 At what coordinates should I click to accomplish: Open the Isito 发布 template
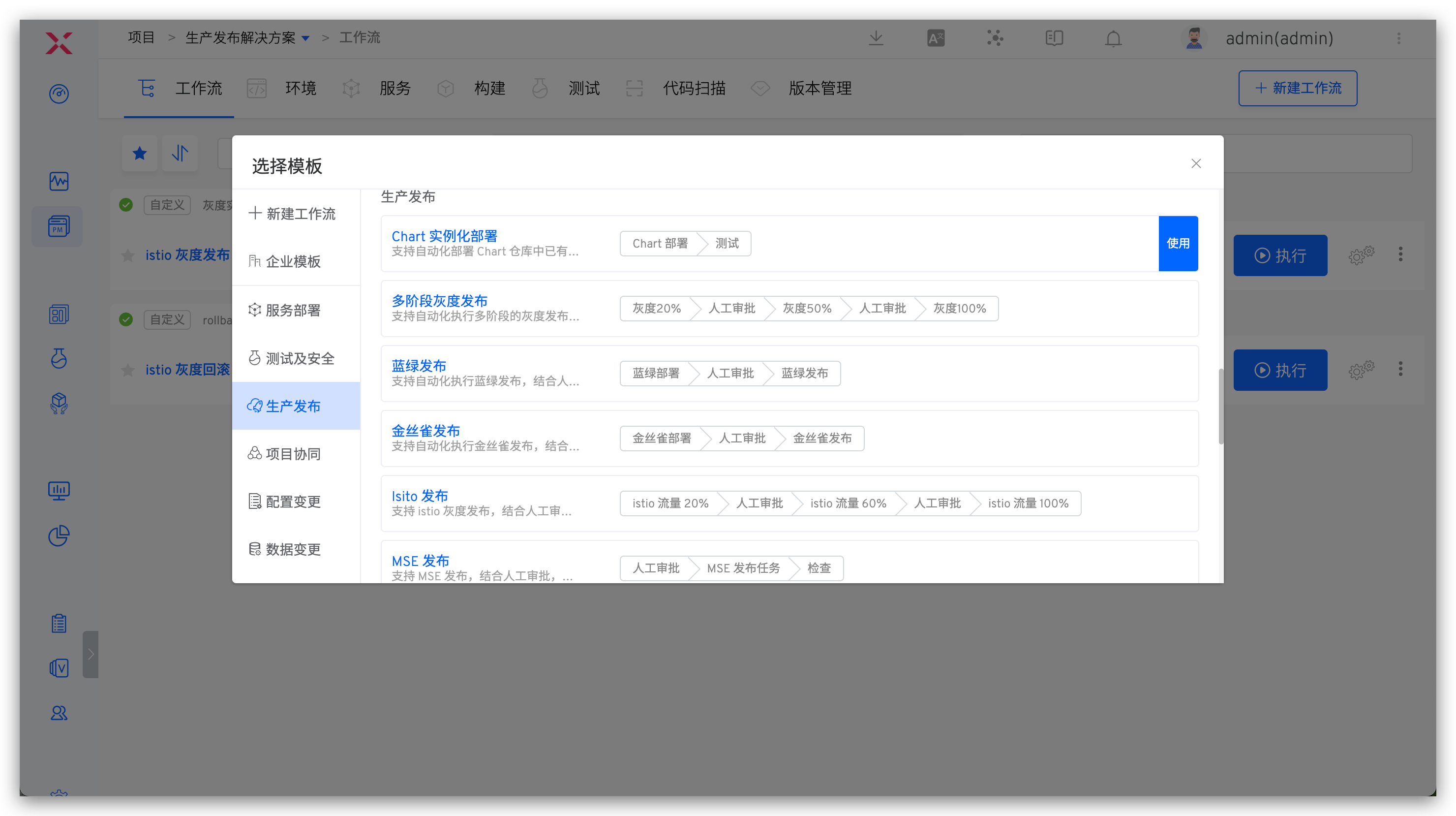(420, 496)
